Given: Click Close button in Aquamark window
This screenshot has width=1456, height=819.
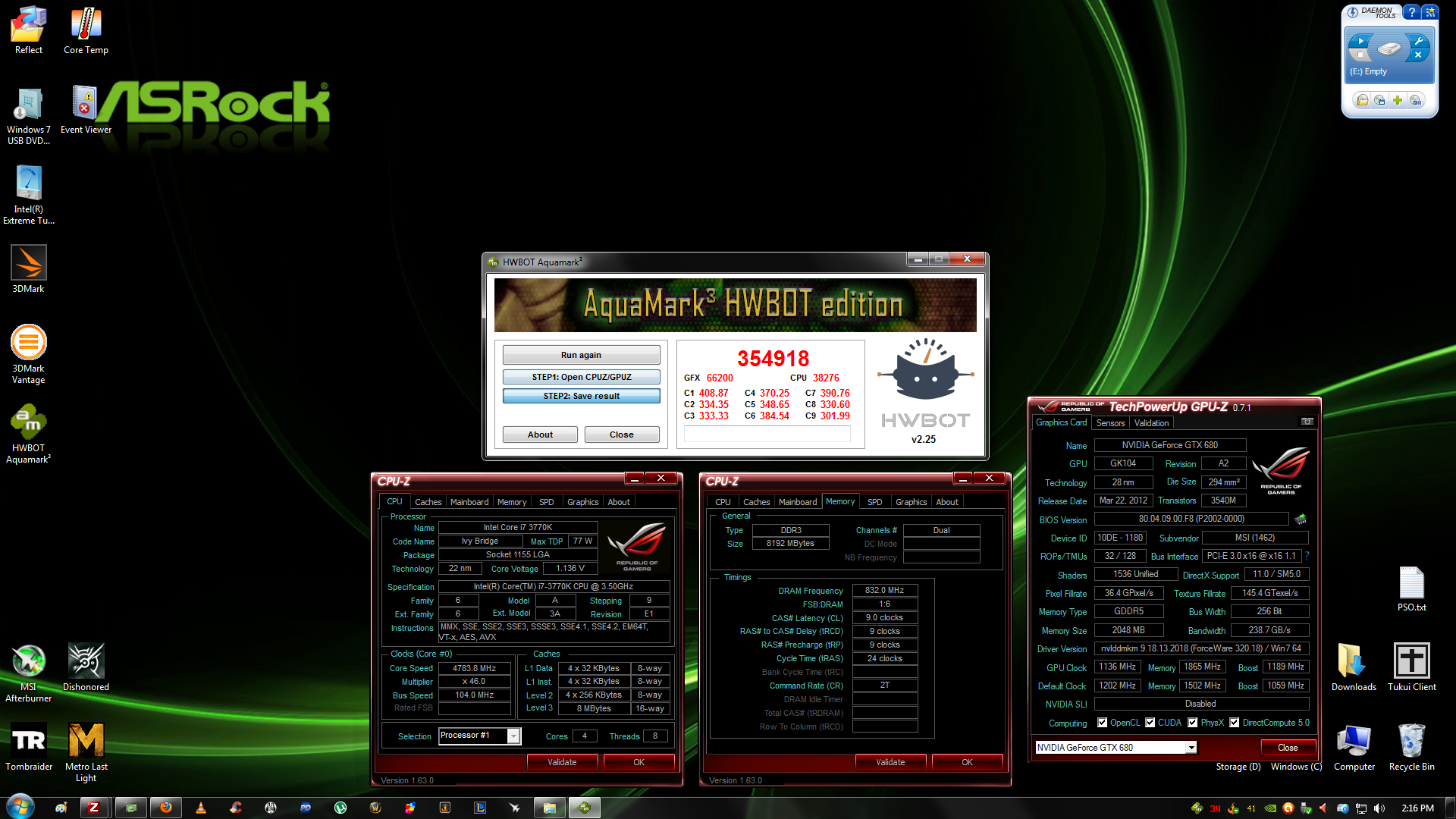Looking at the screenshot, I should click(621, 435).
